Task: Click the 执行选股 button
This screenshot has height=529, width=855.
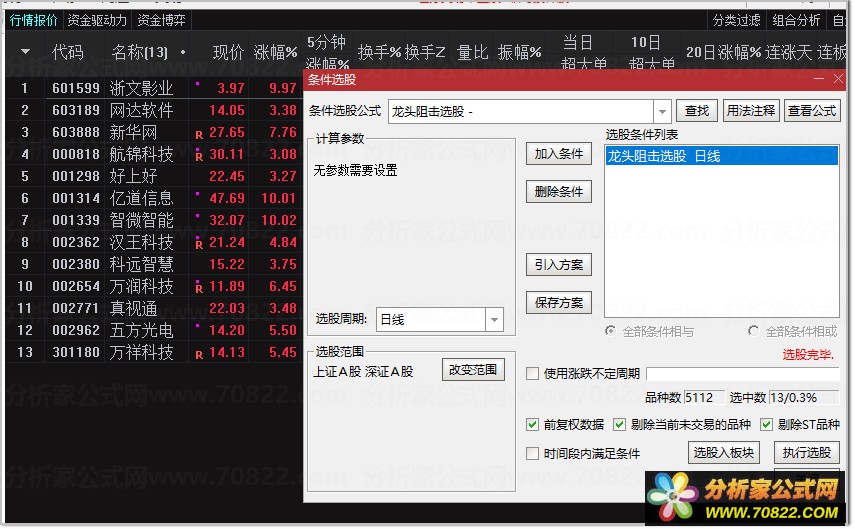Action: click(807, 453)
